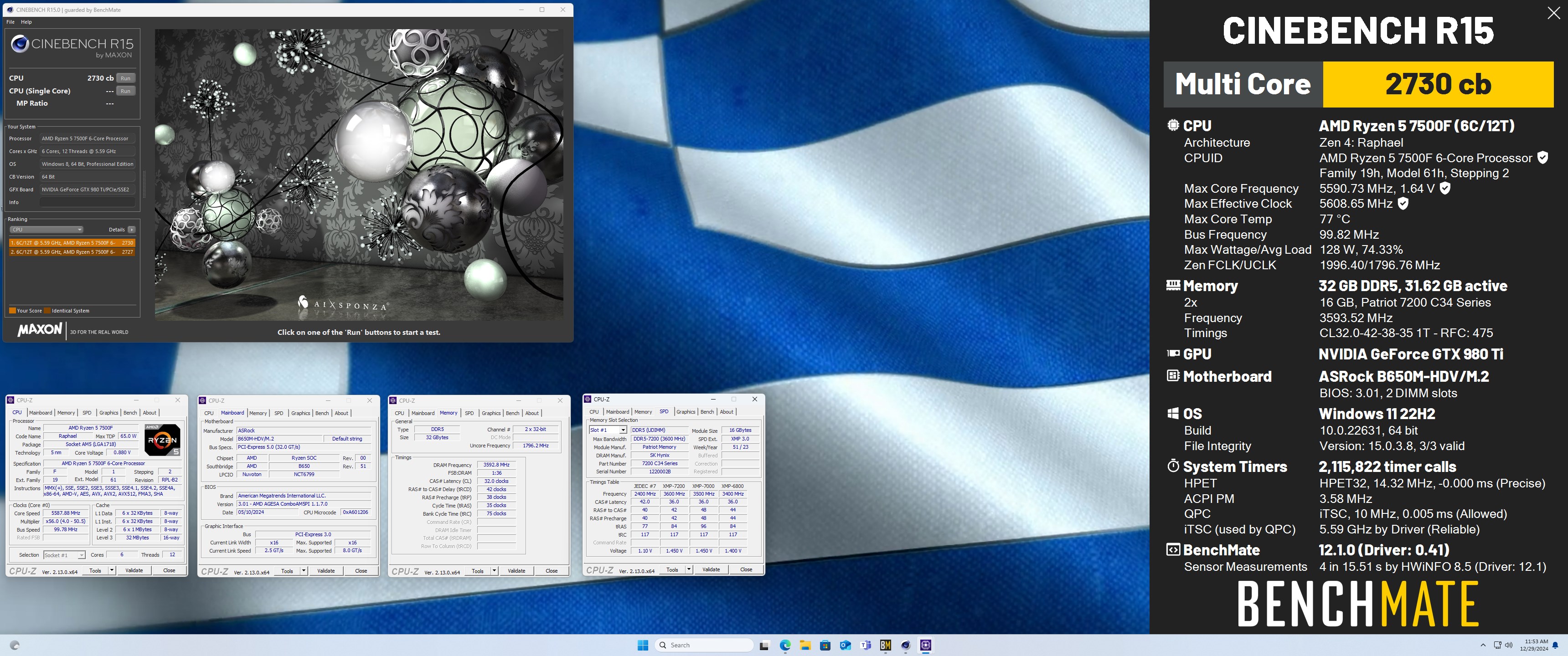Open the network status tray icon
1568x656 pixels.
point(1497,645)
